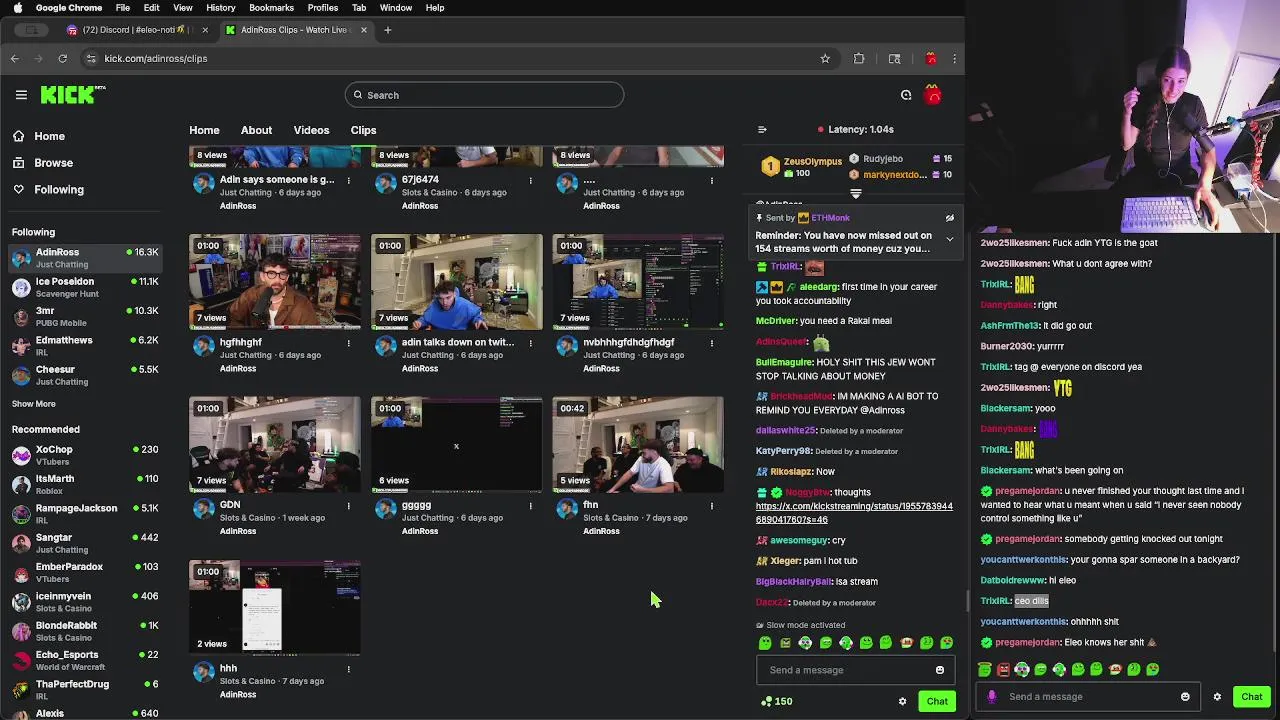The image size is (1280, 720).
Task: Open options menu for the 'nvbhhhgfdhdgfhdgf' clip
Action: point(712,343)
